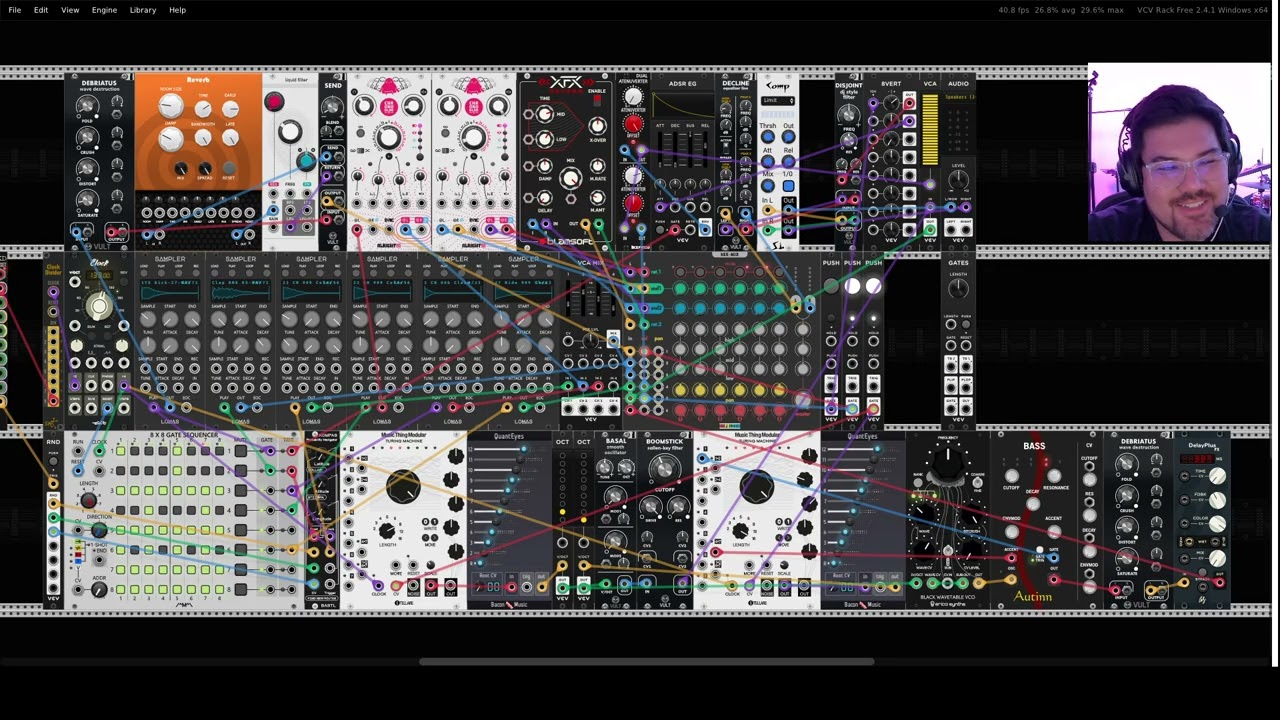Adjust the GATES LENGTH knob

pos(958,288)
